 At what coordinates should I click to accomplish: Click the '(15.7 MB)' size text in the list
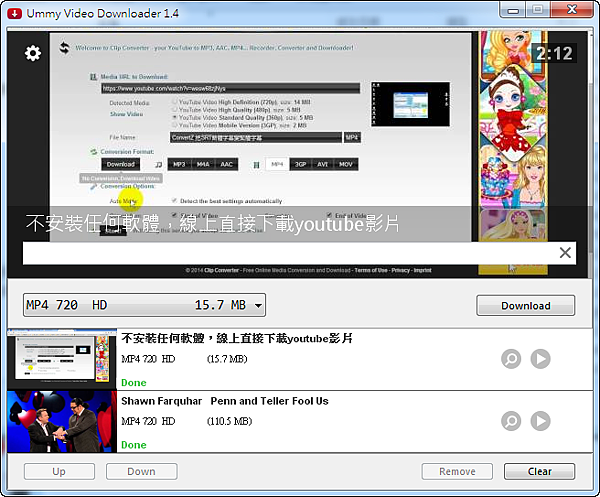[227, 359]
